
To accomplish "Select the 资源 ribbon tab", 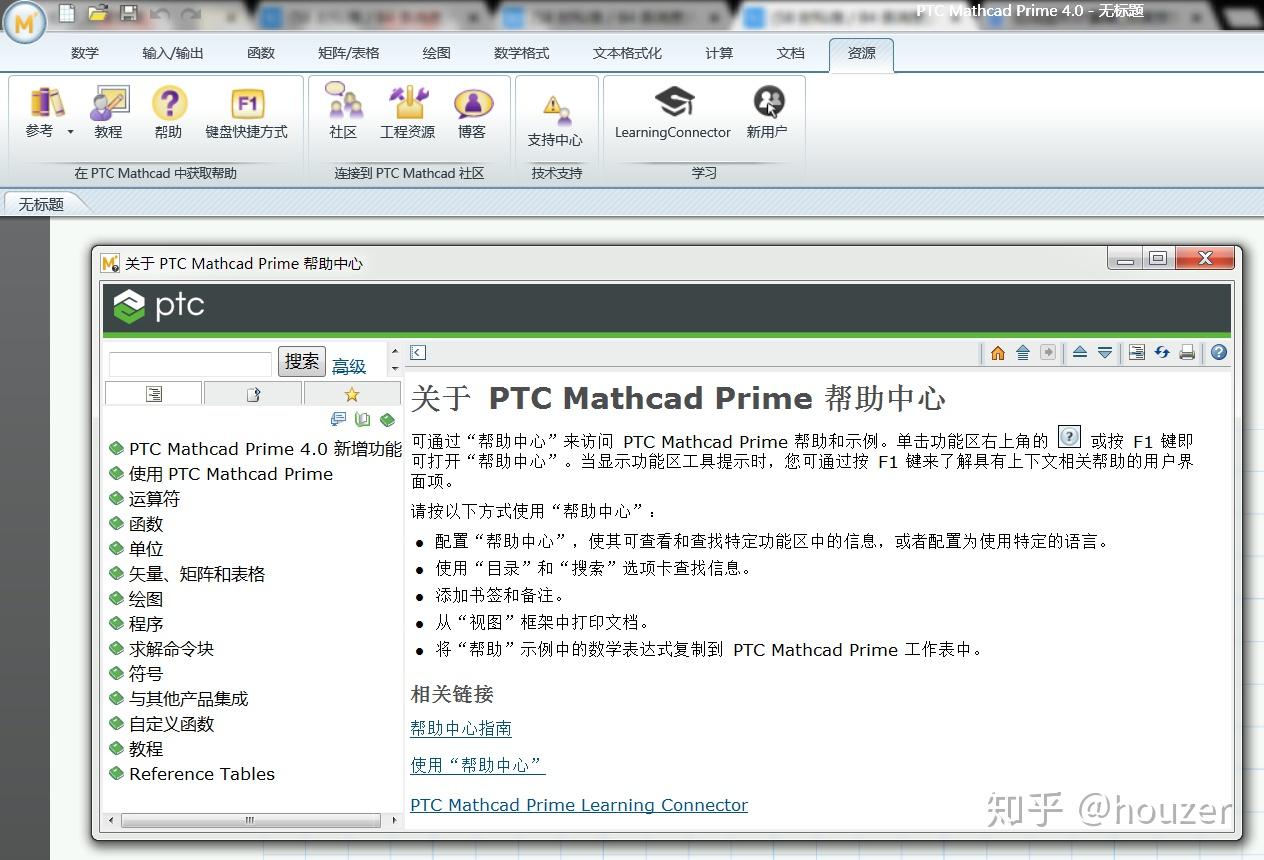I will point(861,54).
